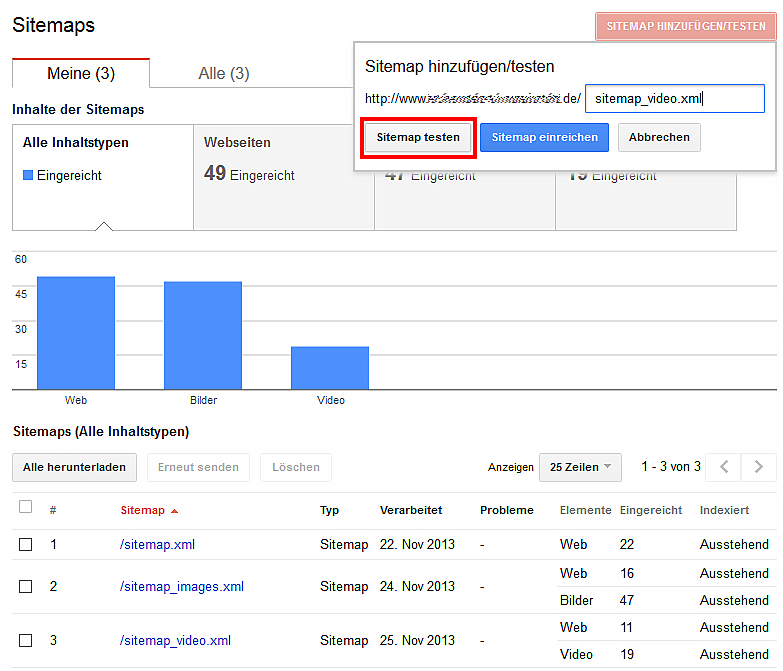Tick the checkbox for /sitemap_video.xml row

pos(26,641)
